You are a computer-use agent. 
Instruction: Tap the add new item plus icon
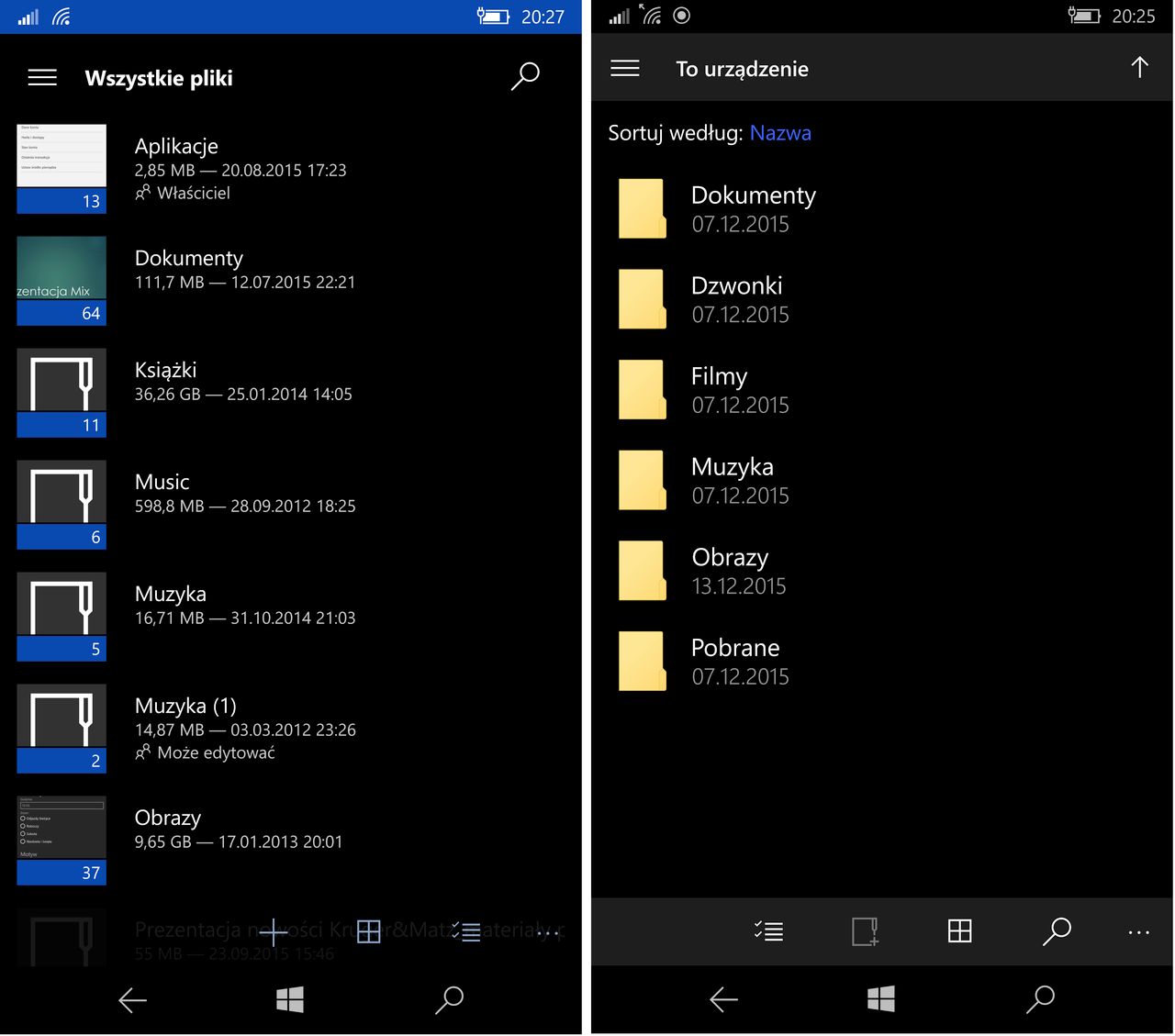[273, 931]
